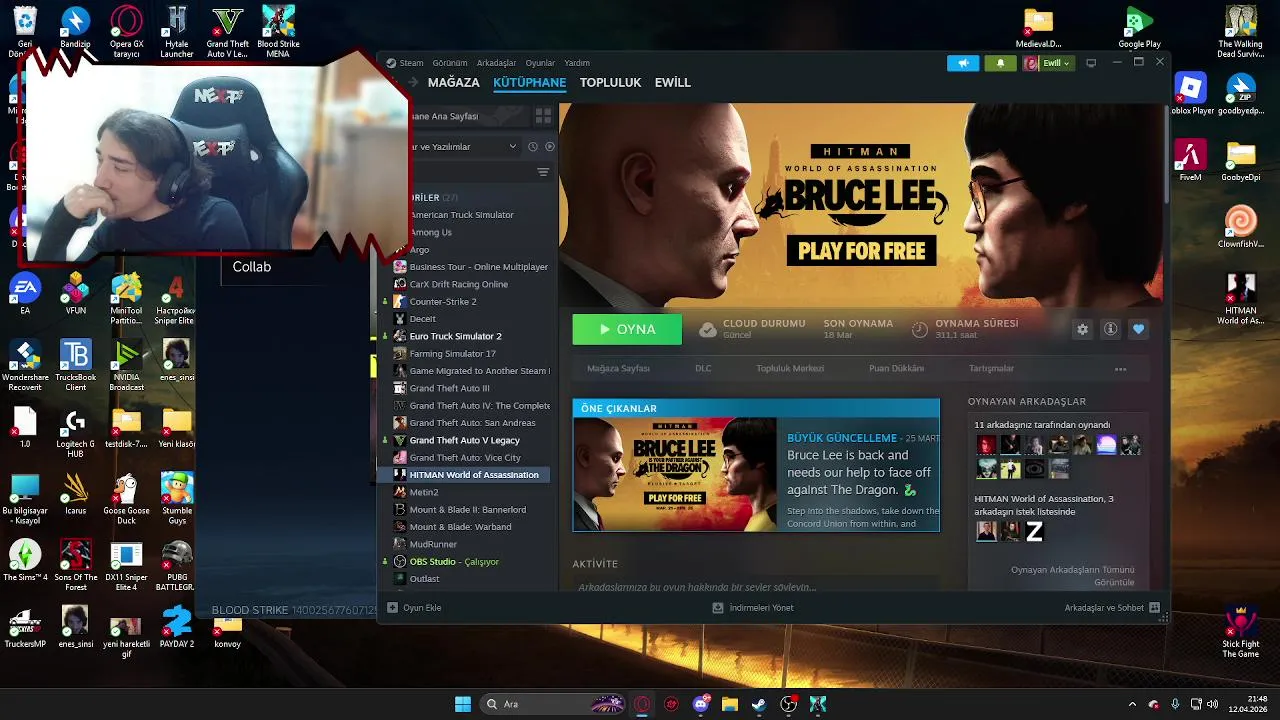The height and width of the screenshot is (720, 1280).
Task: Toggle HITMAN favorite heart icon
Action: coord(1138,329)
